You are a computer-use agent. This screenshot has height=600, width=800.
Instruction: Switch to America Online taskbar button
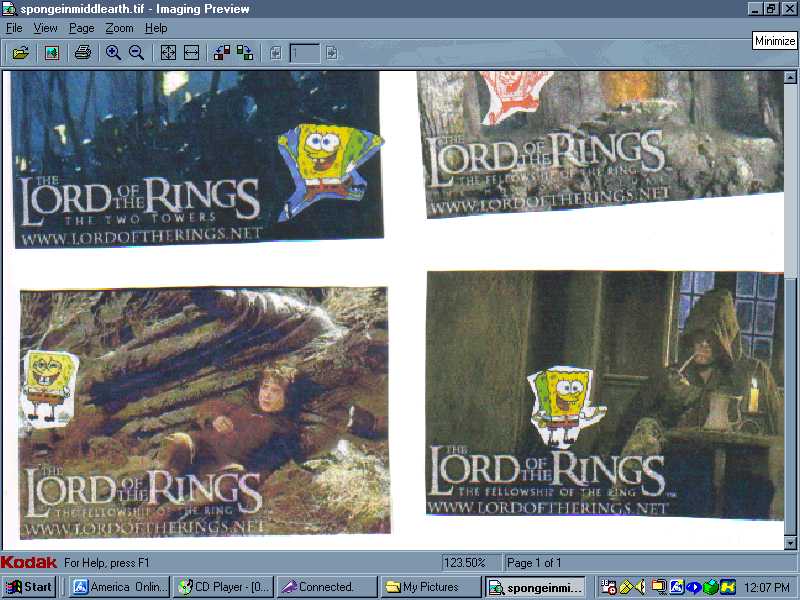point(119,587)
